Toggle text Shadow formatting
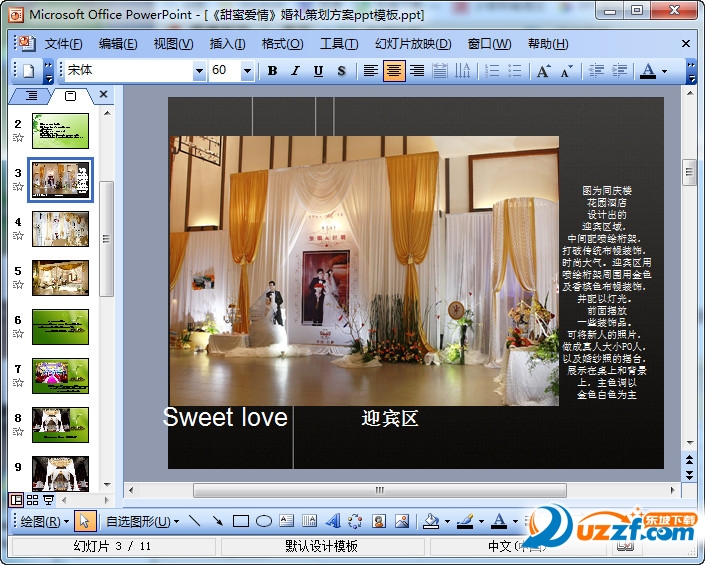705x565 pixels. tap(341, 71)
